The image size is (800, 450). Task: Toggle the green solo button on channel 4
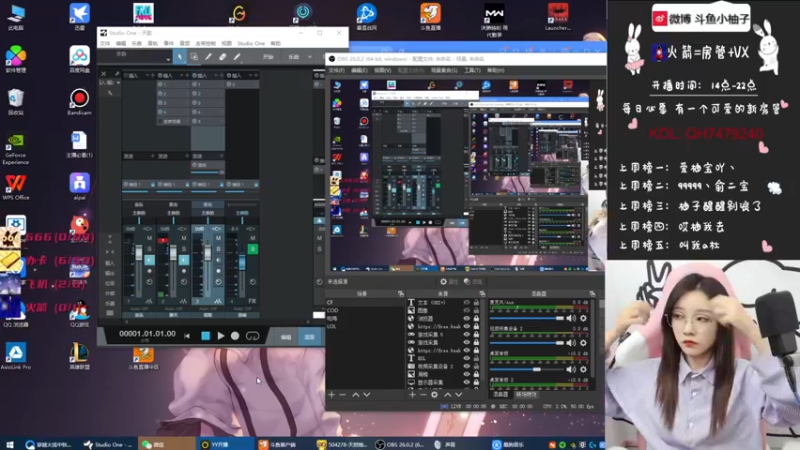(253, 249)
